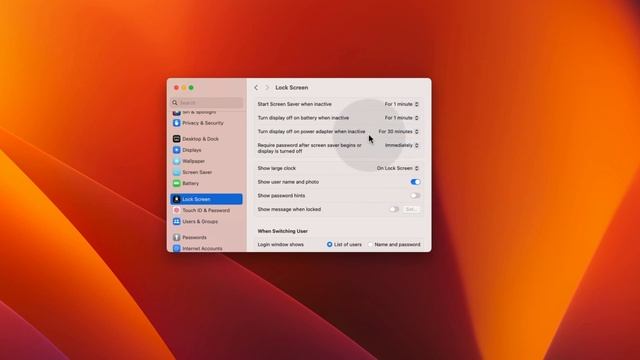Open the Battery icon in sidebar
The height and width of the screenshot is (360, 640).
176,183
